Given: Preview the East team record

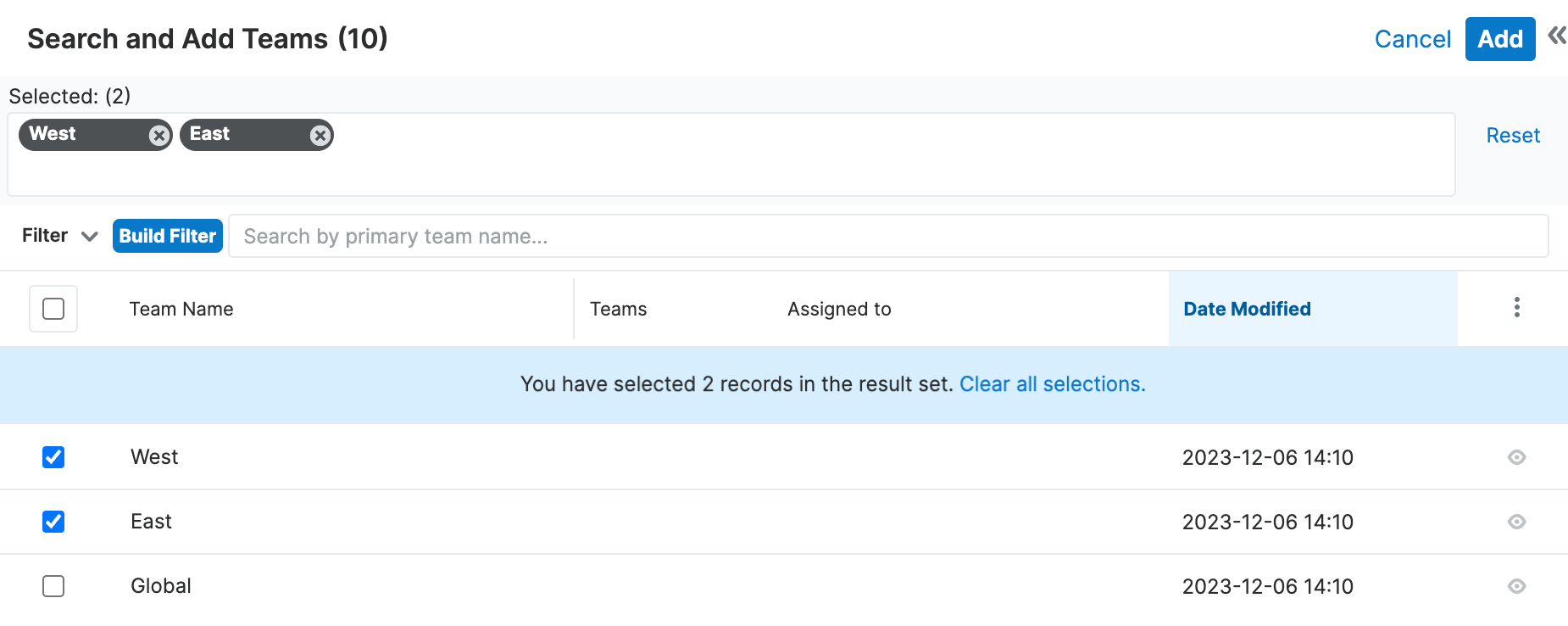Looking at the screenshot, I should (x=1516, y=522).
